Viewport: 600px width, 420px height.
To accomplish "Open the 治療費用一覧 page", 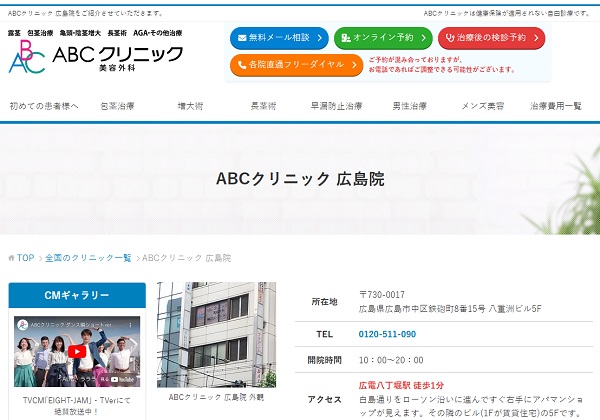I will [x=556, y=106].
